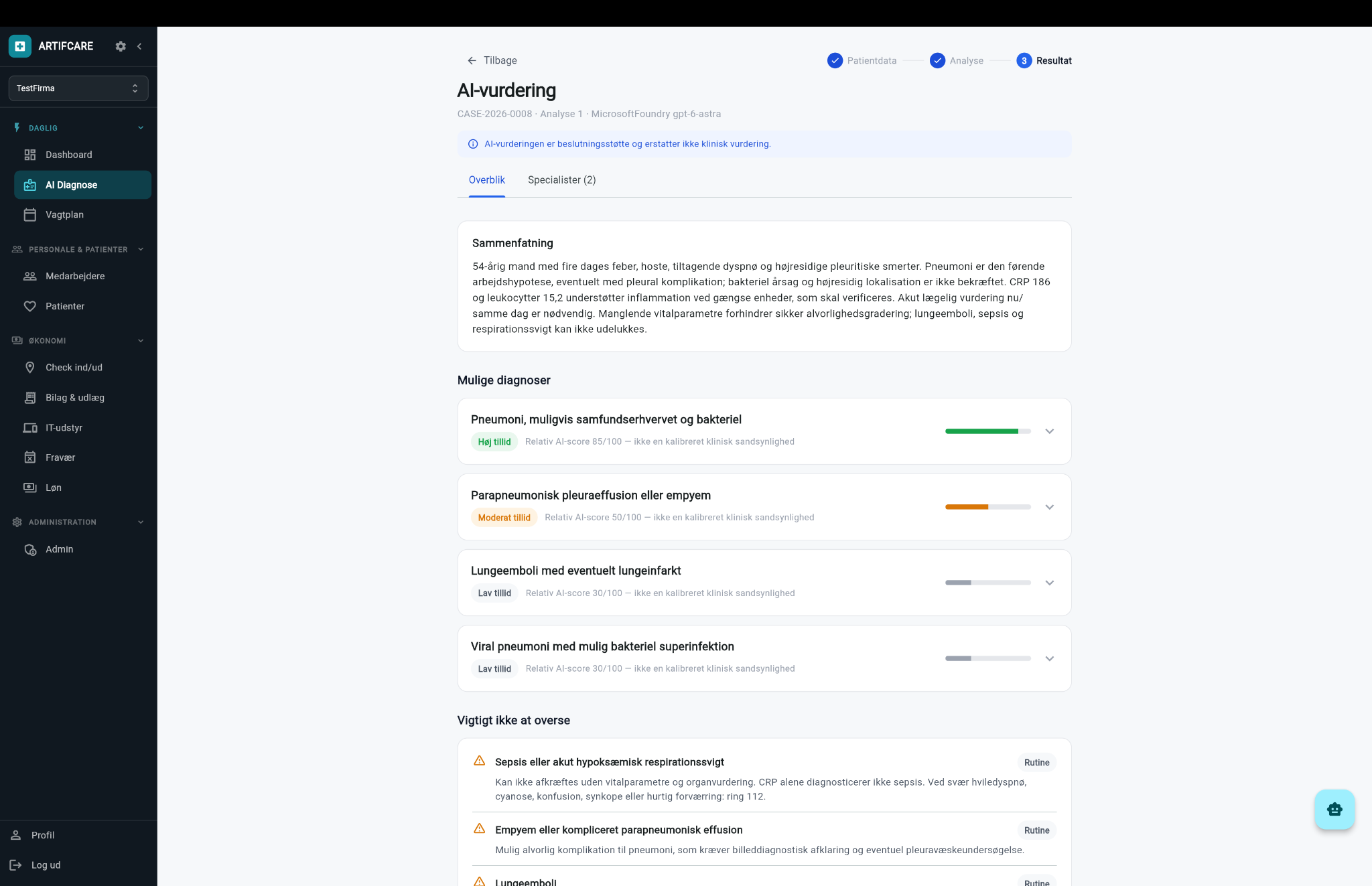Viewport: 1372px width, 886px height.
Task: Click the green 85/100 score bar
Action: click(x=987, y=431)
